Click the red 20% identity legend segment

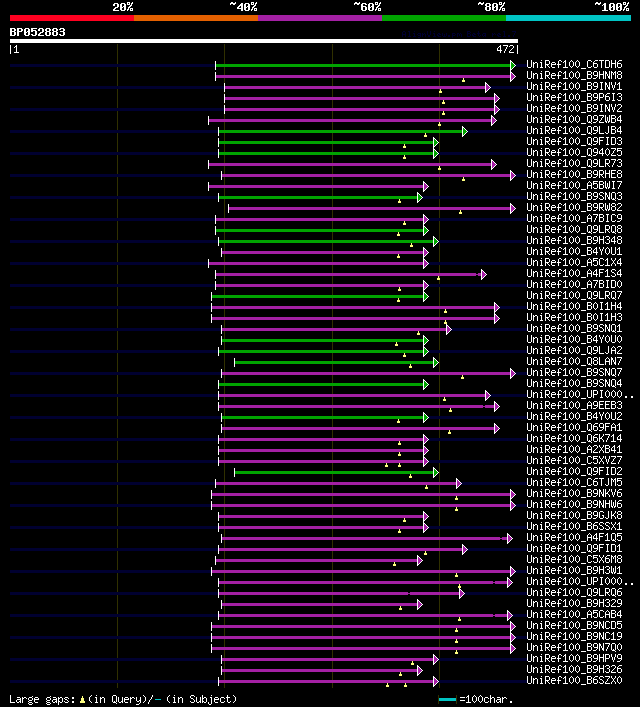coord(72,18)
